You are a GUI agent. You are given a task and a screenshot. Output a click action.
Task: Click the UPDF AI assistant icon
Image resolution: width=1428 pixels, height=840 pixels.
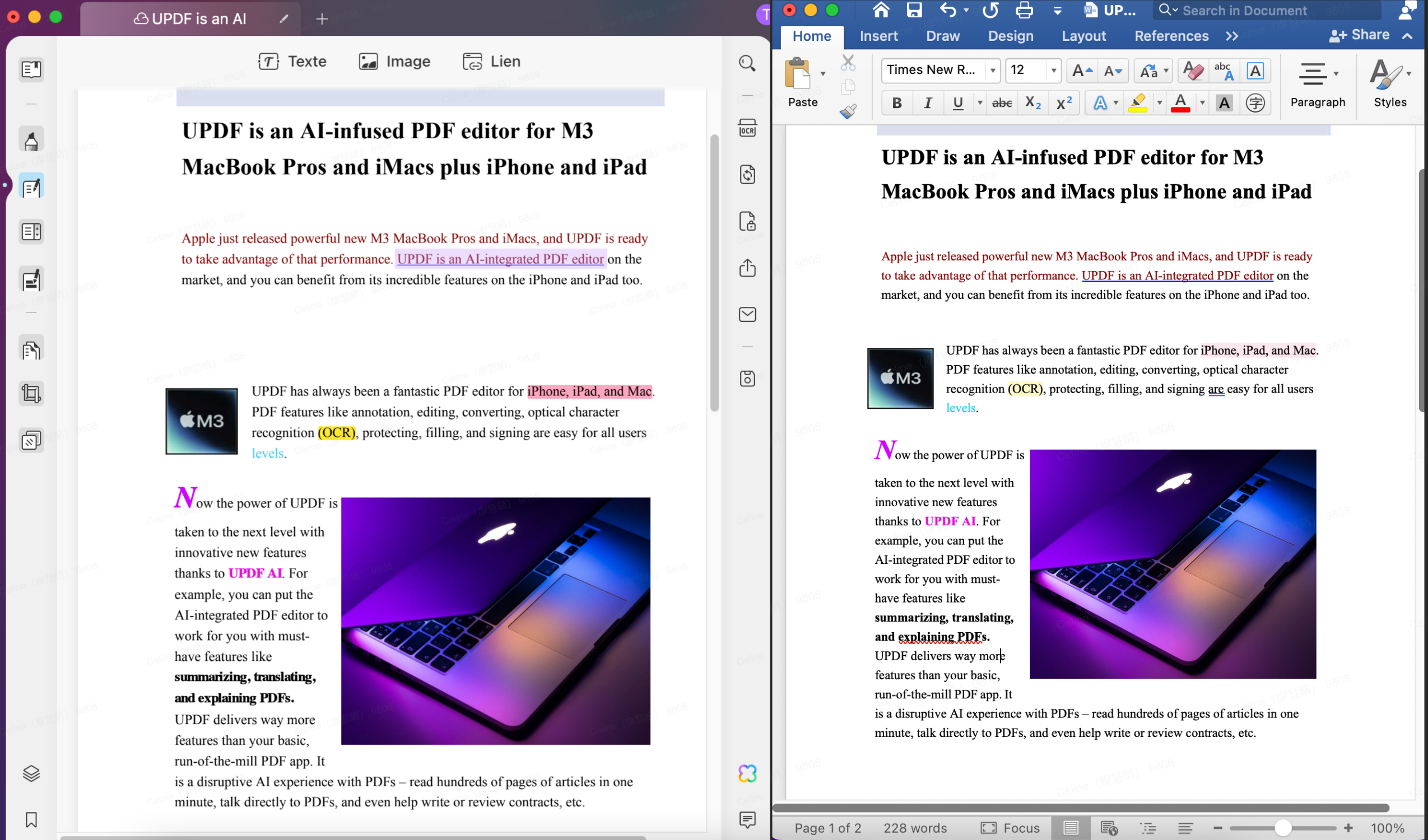[747, 773]
